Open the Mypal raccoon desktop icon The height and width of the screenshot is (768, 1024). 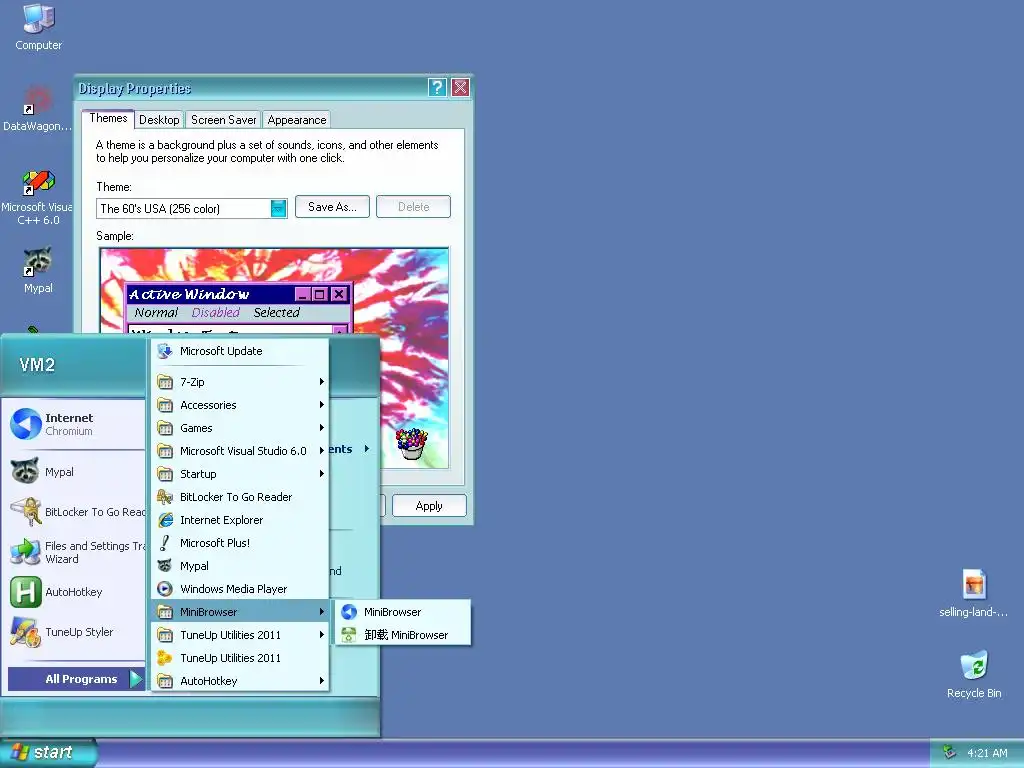[38, 270]
